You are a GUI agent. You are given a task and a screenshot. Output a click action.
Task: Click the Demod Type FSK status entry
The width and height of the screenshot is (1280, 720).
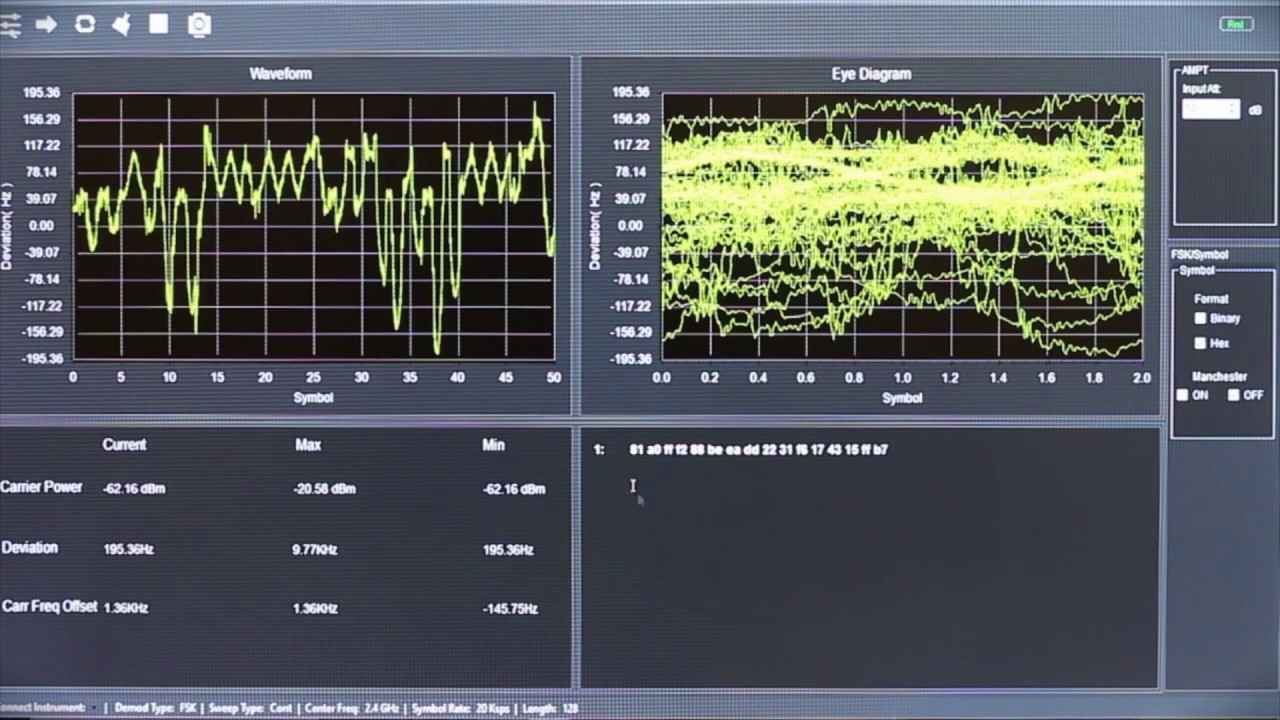coord(155,708)
